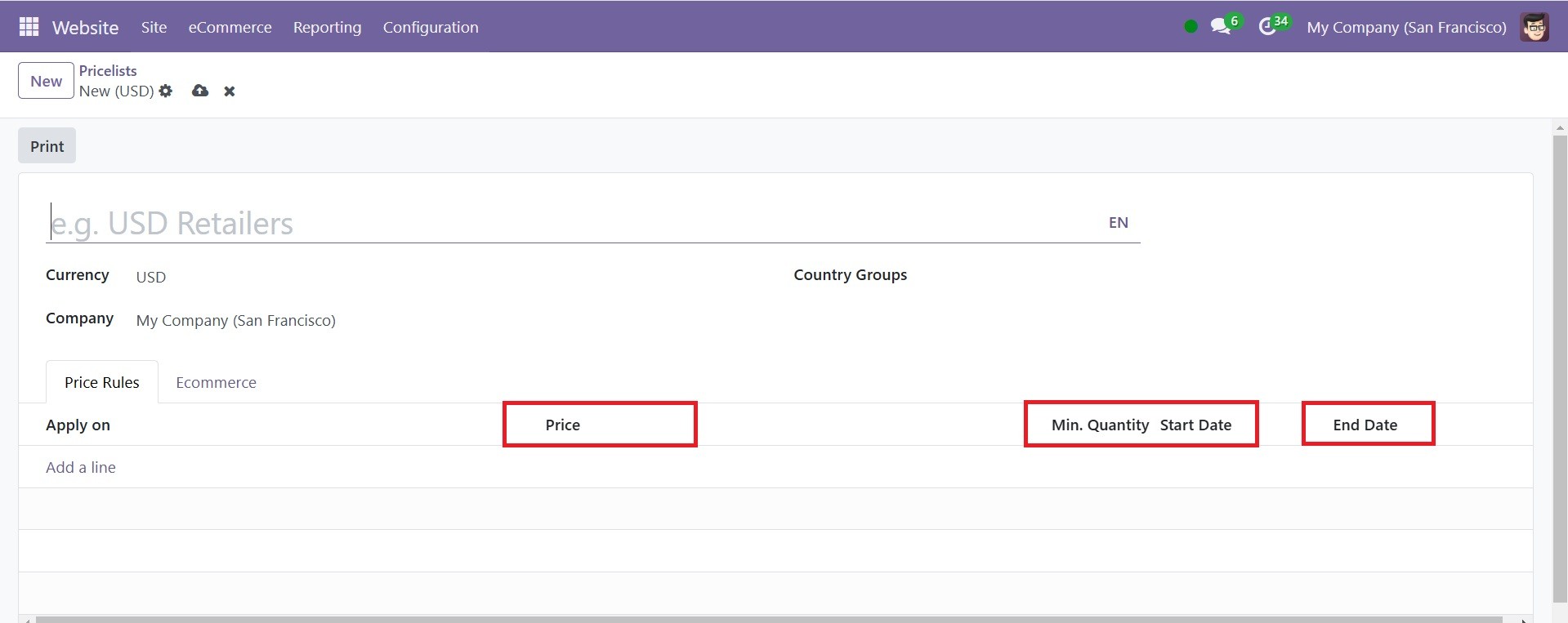This screenshot has width=1568, height=623.
Task: Open the company switcher My Company (San Francisco)
Action: pos(1406,27)
